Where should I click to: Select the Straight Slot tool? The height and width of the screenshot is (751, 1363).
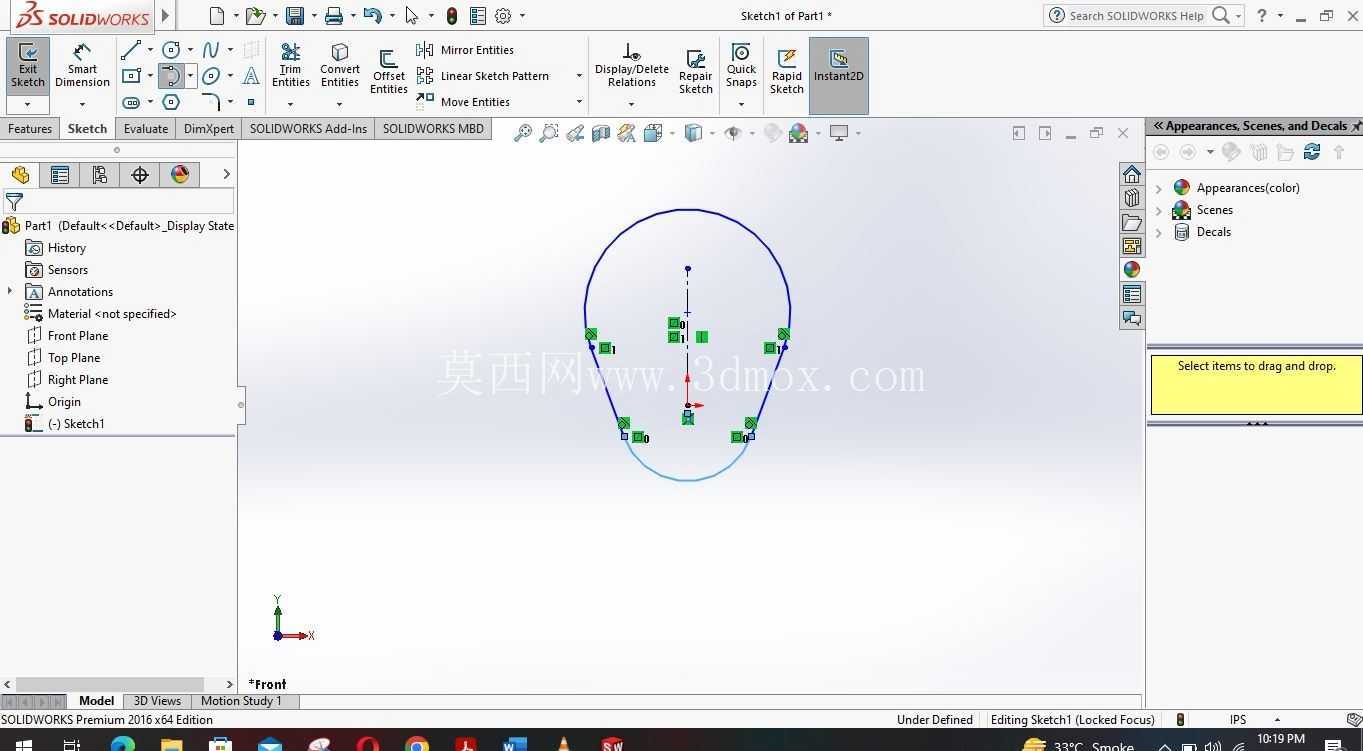131,102
